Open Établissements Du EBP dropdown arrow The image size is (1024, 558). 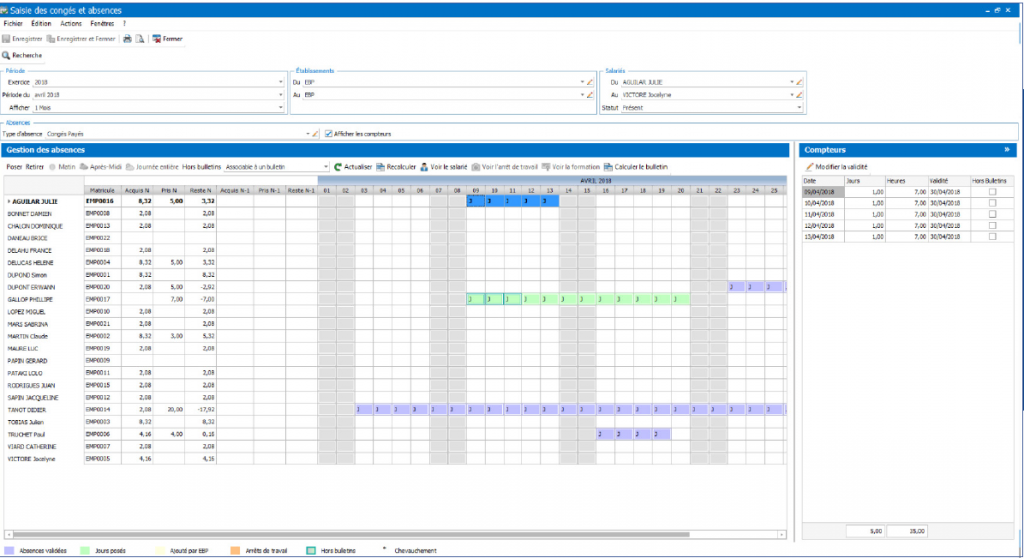[x=583, y=82]
